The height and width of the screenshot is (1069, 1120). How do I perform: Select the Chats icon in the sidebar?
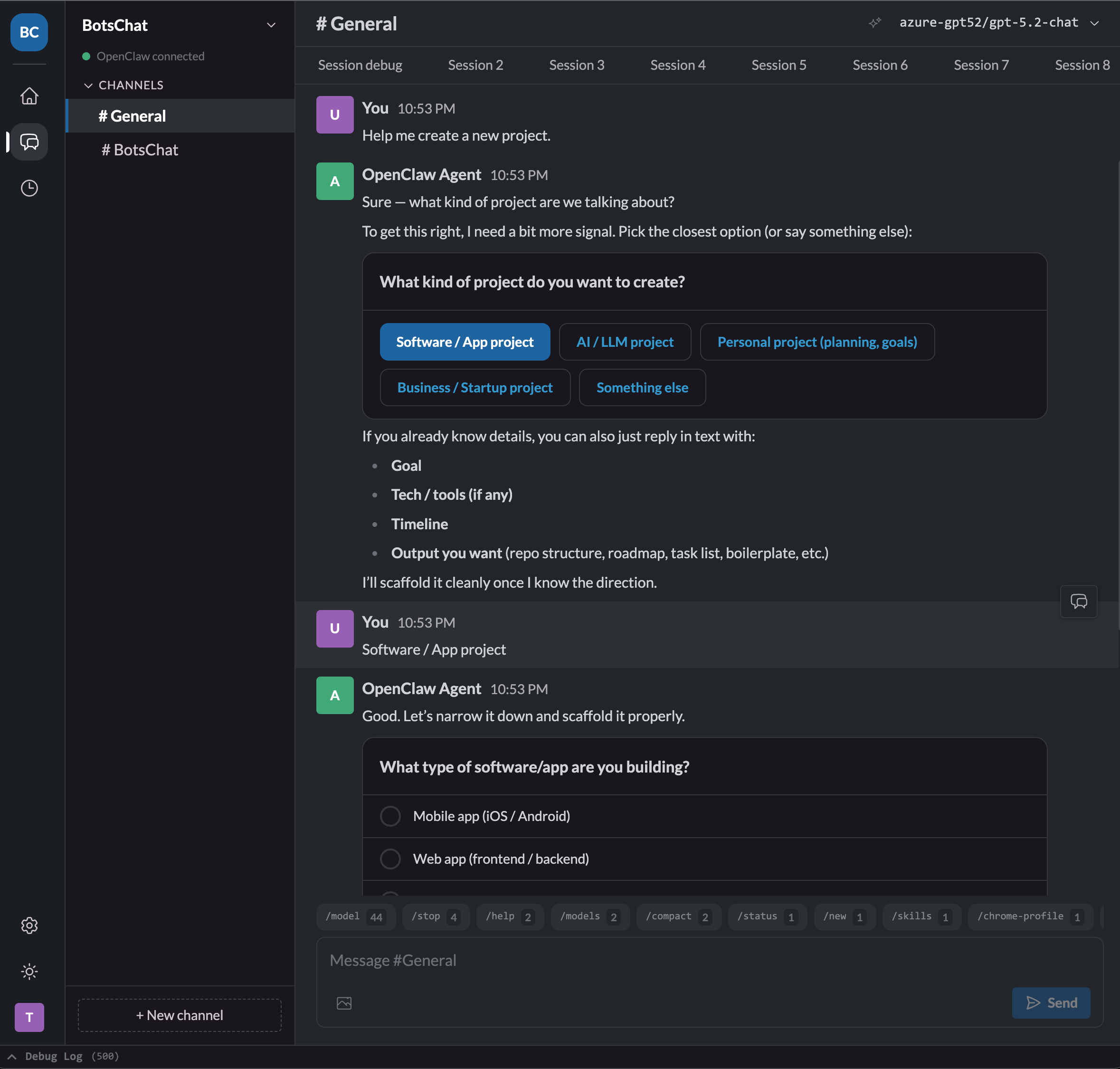click(x=29, y=142)
